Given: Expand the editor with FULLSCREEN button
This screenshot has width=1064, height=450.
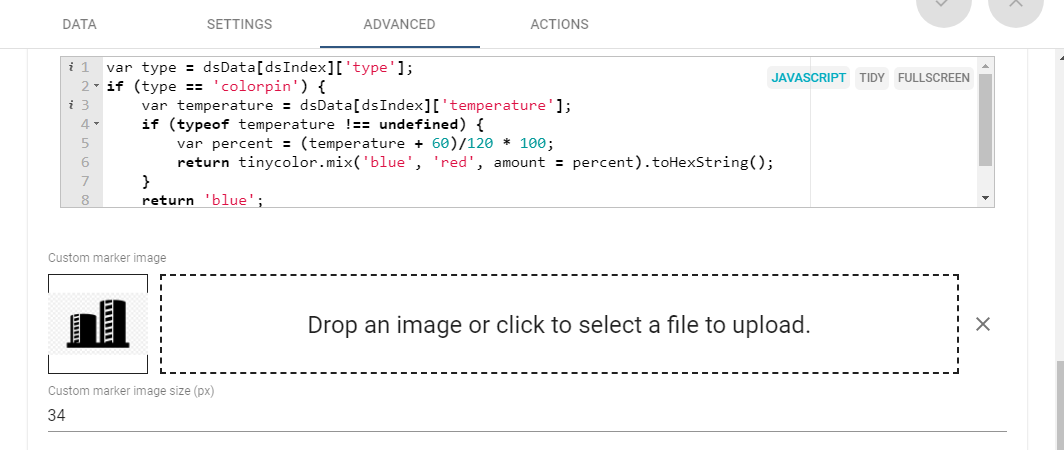Looking at the screenshot, I should point(933,78).
